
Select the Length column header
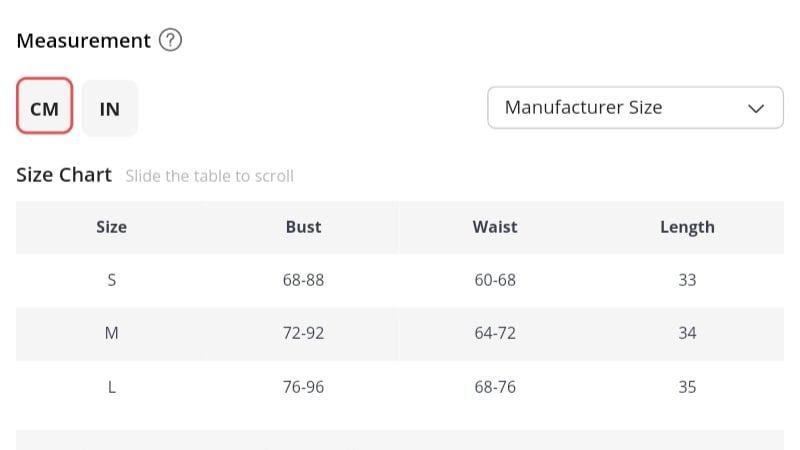[687, 227]
